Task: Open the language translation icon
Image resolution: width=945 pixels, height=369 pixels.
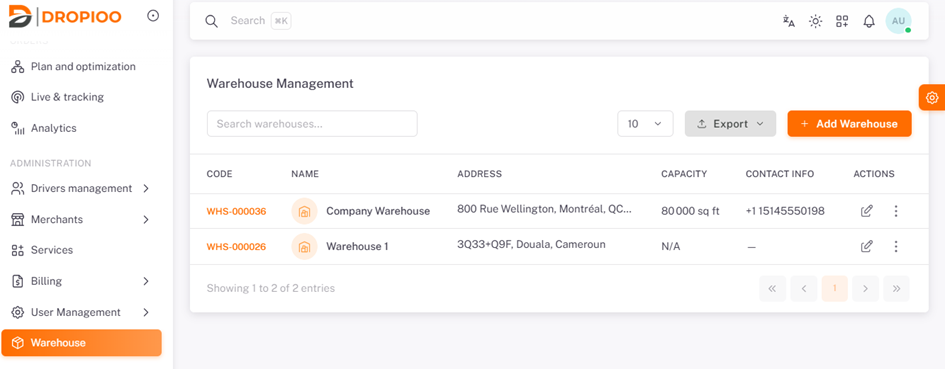Action: coord(789,21)
